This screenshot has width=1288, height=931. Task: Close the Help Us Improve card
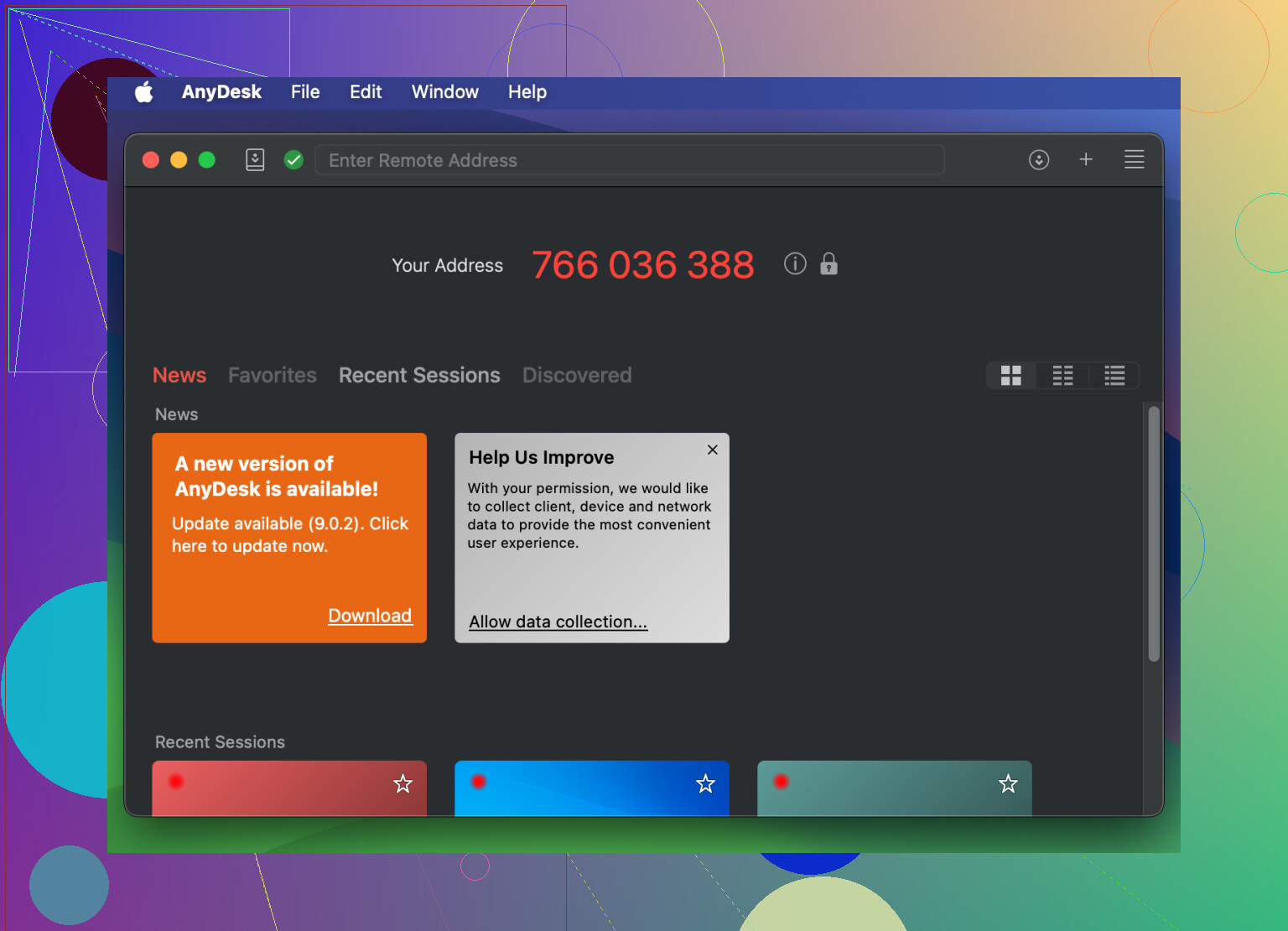[x=713, y=450]
